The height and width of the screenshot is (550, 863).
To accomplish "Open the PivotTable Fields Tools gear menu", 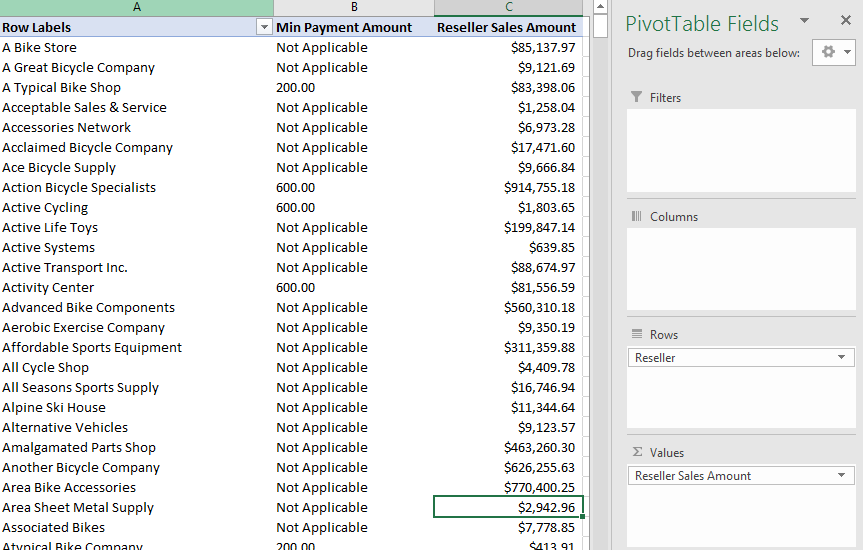I will tap(833, 53).
